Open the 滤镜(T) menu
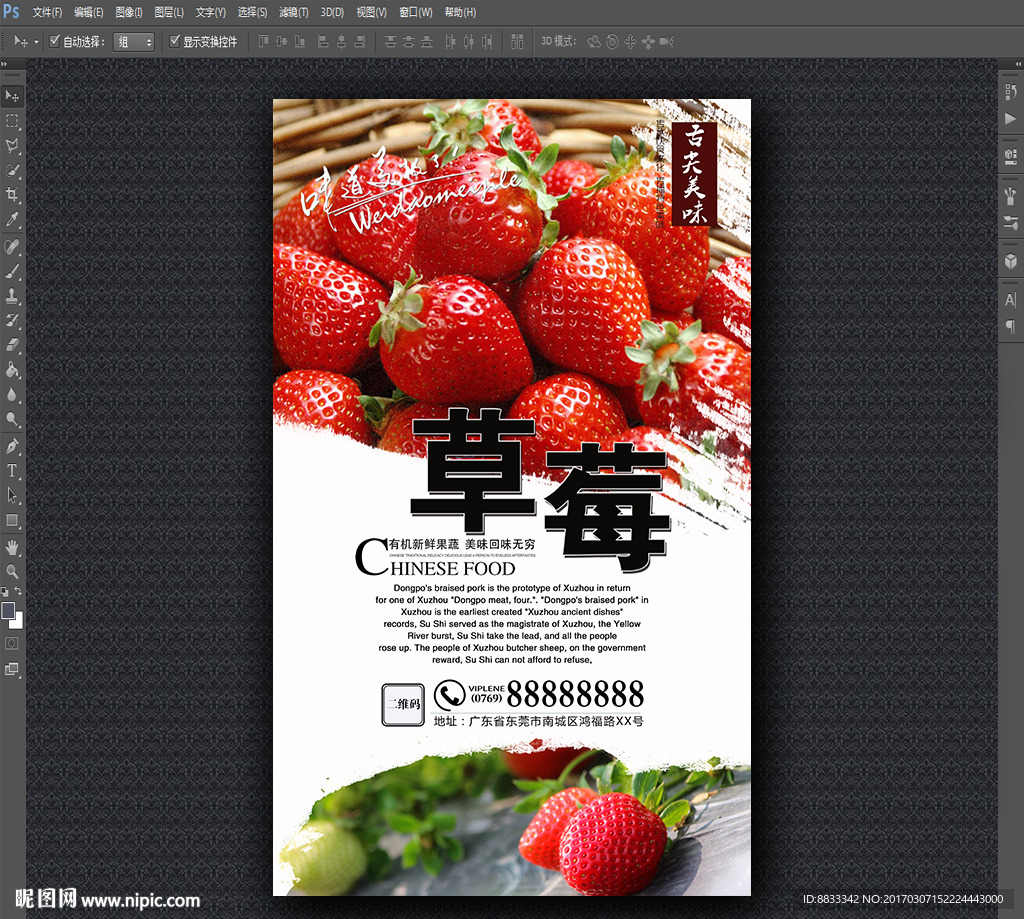The image size is (1024, 919). tap(293, 12)
